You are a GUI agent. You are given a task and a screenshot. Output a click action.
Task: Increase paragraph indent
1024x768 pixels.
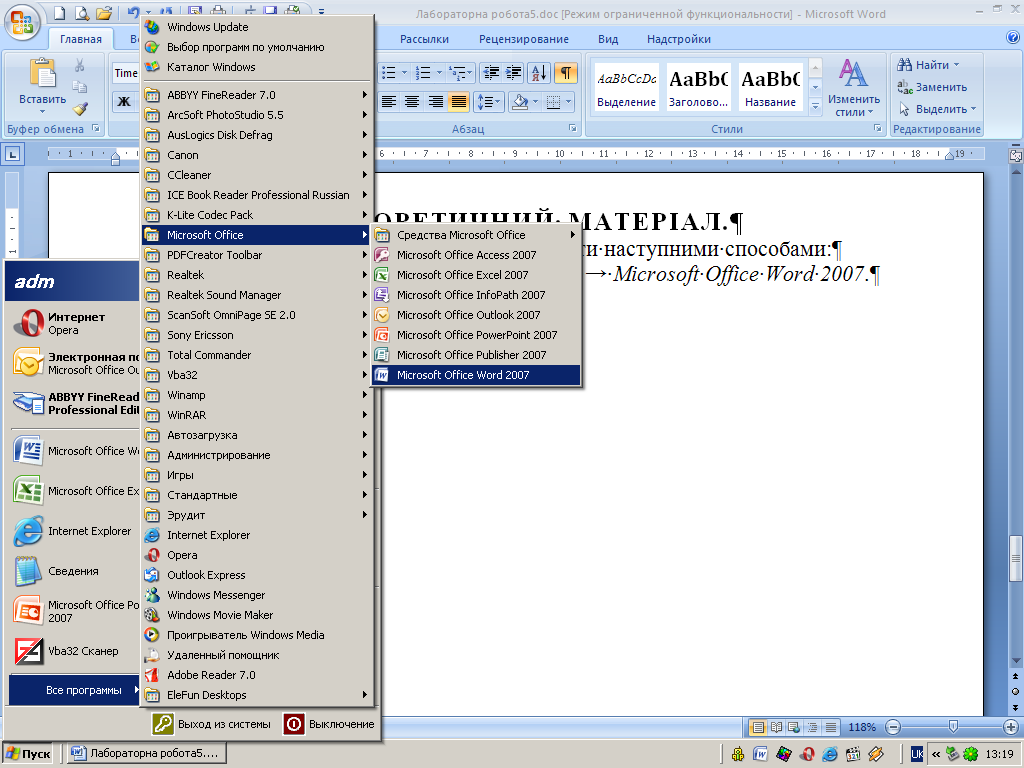tap(515, 73)
